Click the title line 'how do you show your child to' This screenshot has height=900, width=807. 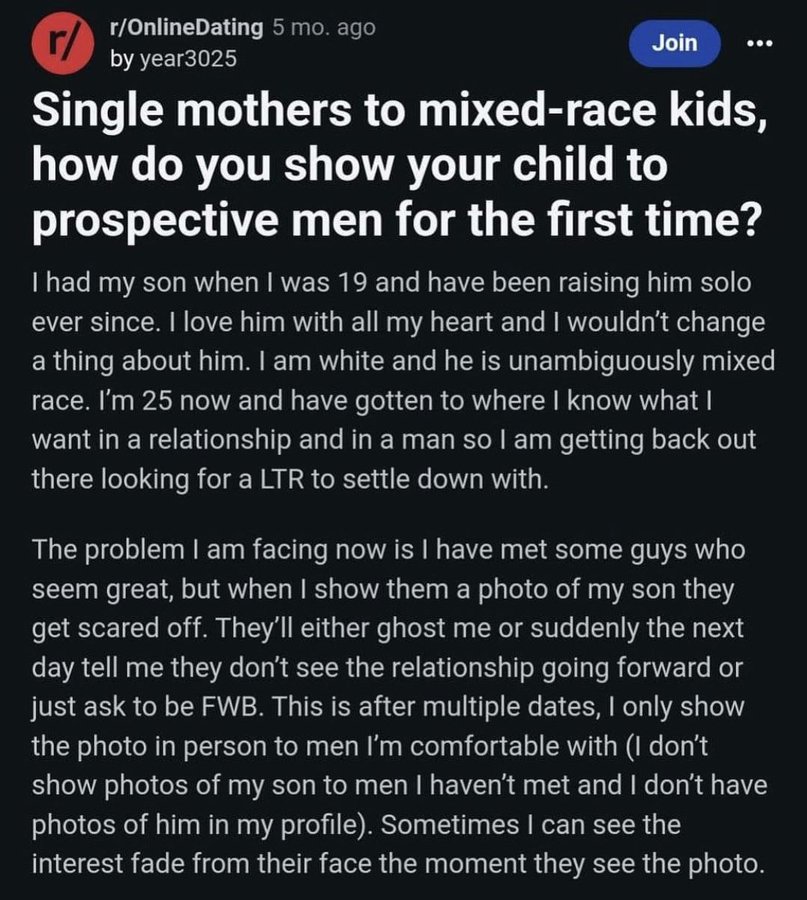pos(350,165)
